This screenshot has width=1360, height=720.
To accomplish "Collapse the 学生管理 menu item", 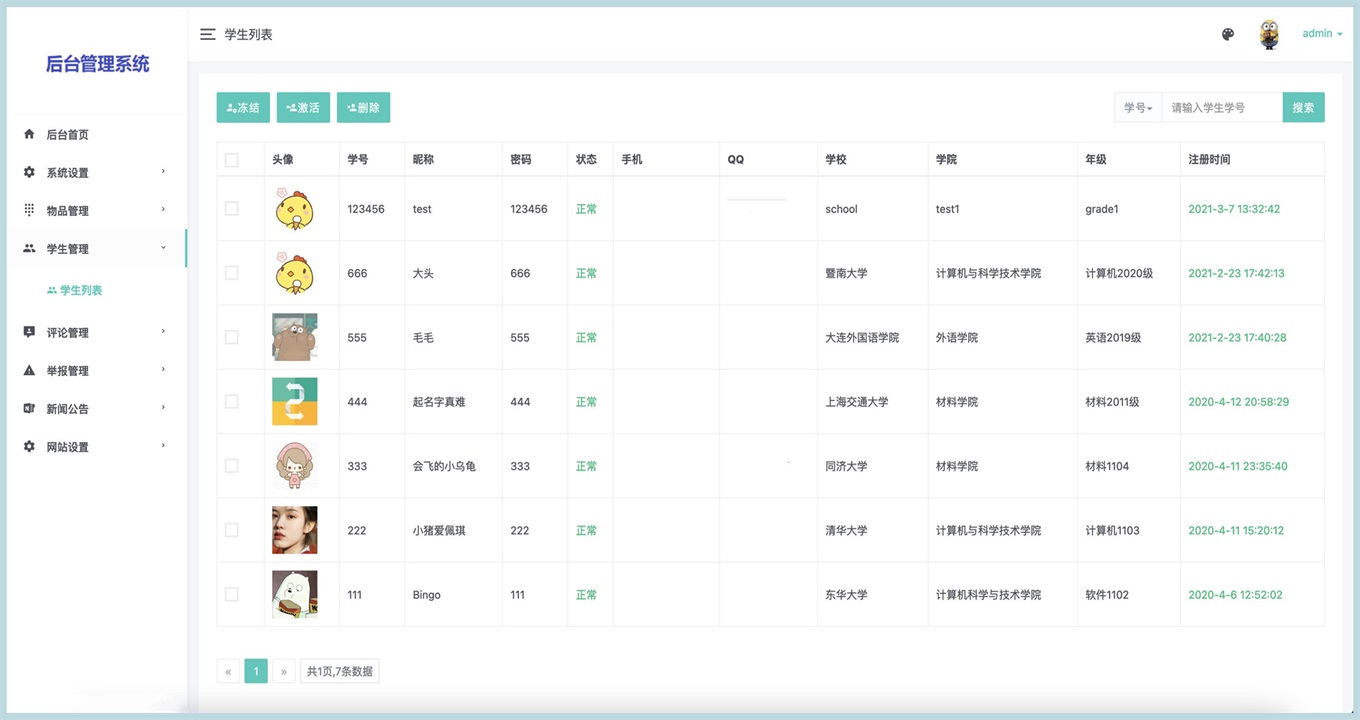I will point(94,248).
